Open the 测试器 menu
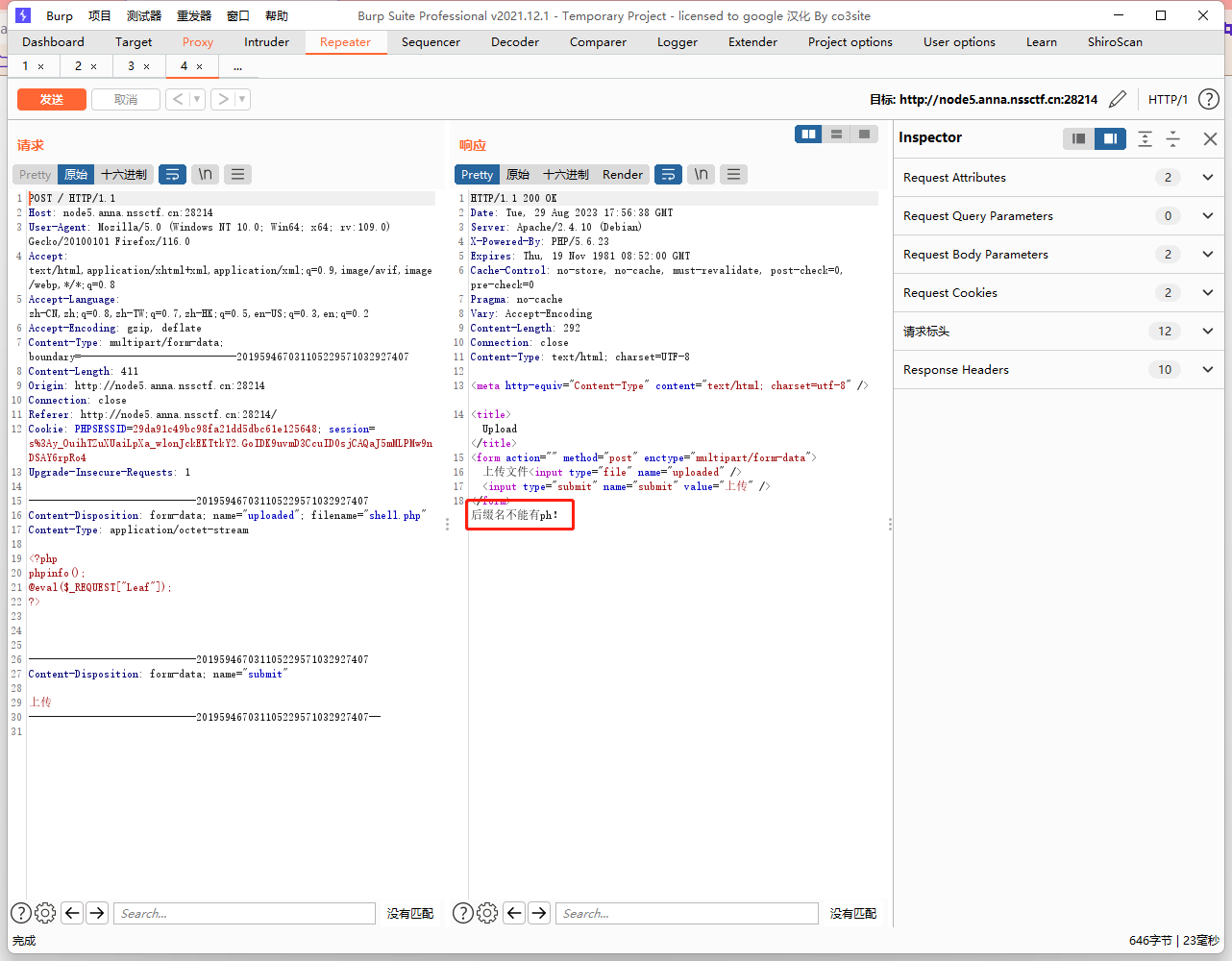The height and width of the screenshot is (961, 1232). tap(144, 15)
